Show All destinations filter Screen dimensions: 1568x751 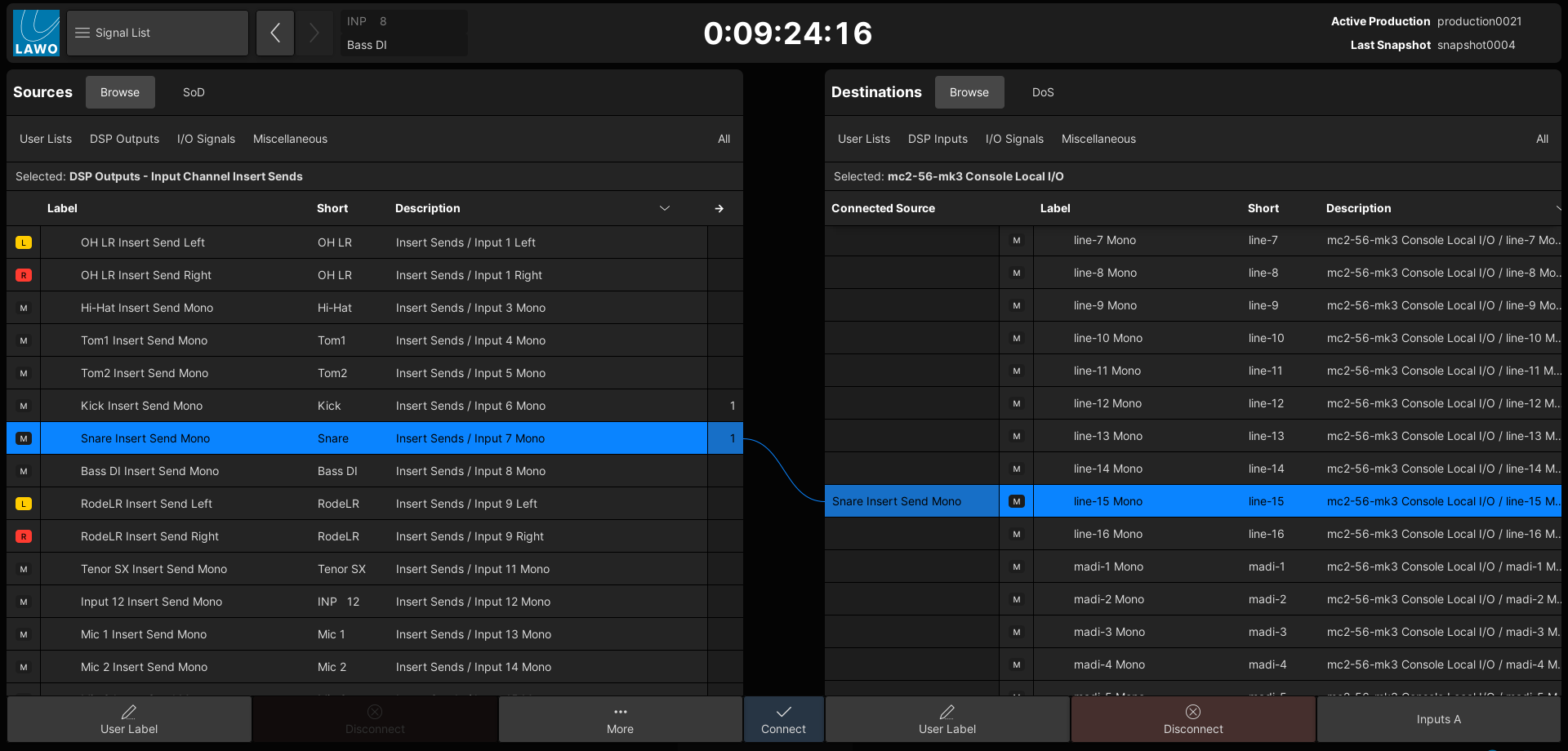(x=1541, y=139)
